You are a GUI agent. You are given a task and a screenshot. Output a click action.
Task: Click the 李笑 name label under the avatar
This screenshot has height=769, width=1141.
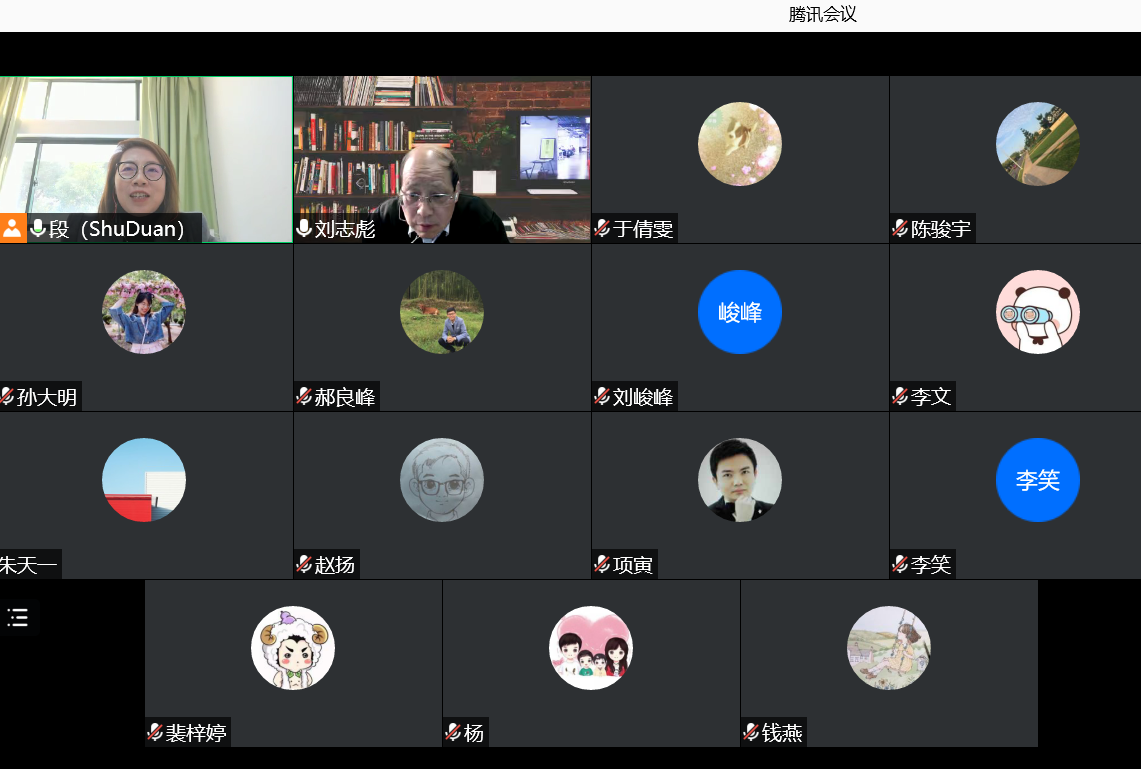[x=931, y=565]
